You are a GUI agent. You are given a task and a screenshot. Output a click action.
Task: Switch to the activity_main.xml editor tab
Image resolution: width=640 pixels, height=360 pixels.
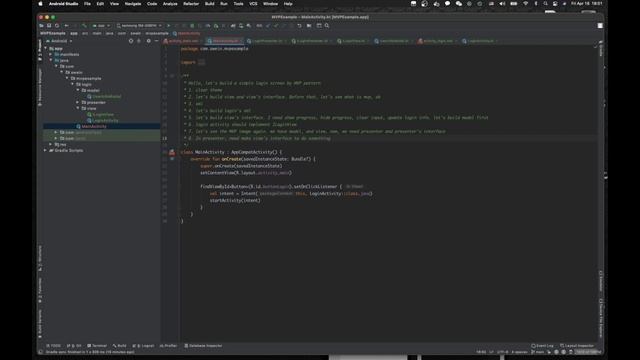point(182,41)
